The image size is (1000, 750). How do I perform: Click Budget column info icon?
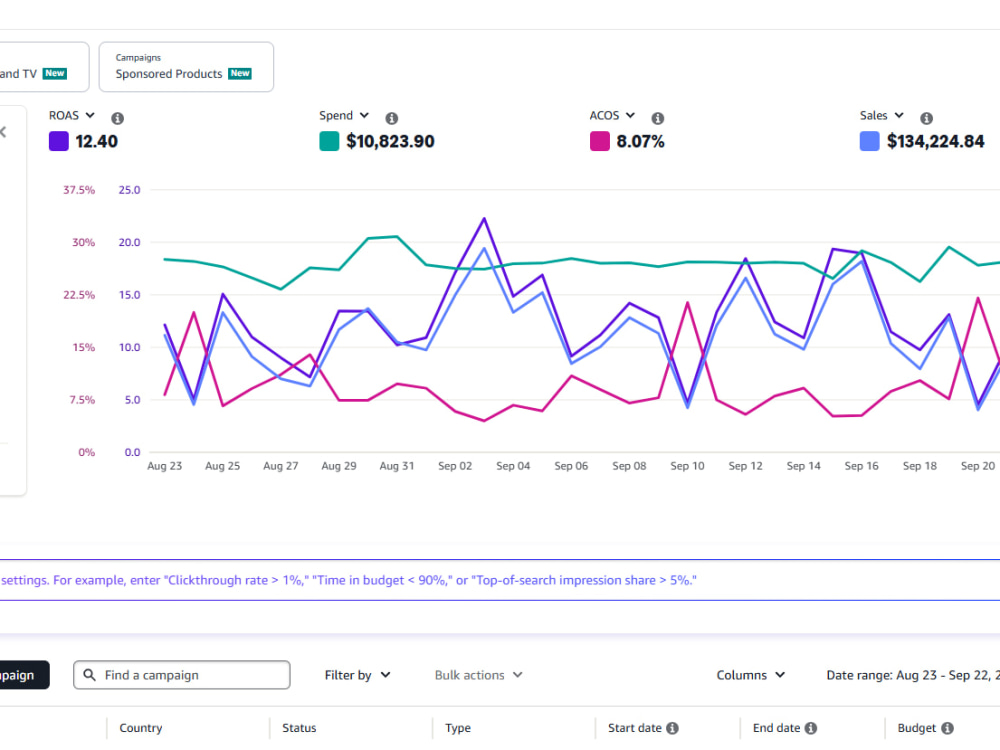coord(948,728)
